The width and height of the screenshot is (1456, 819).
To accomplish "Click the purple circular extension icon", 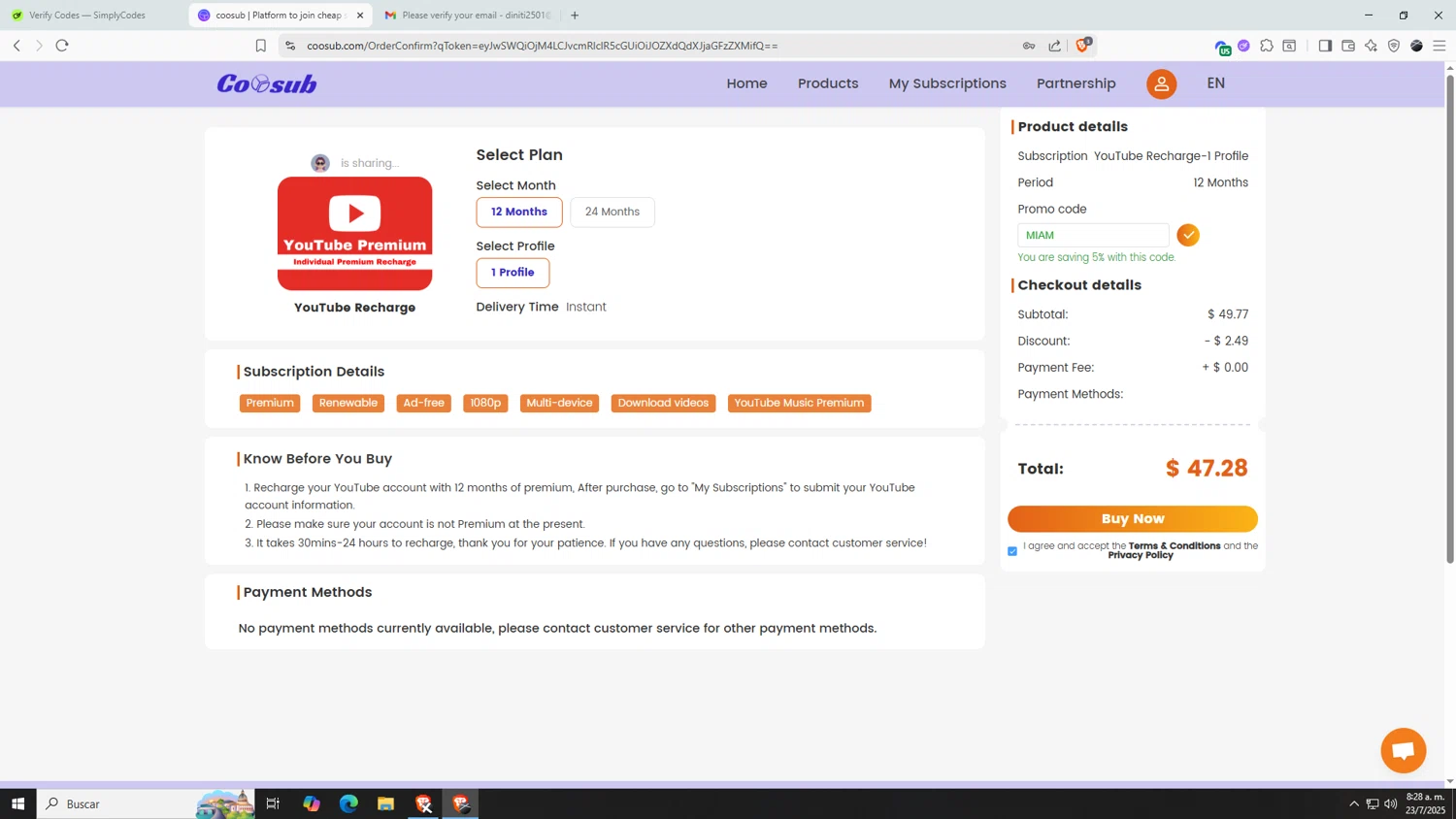I will [x=1244, y=46].
